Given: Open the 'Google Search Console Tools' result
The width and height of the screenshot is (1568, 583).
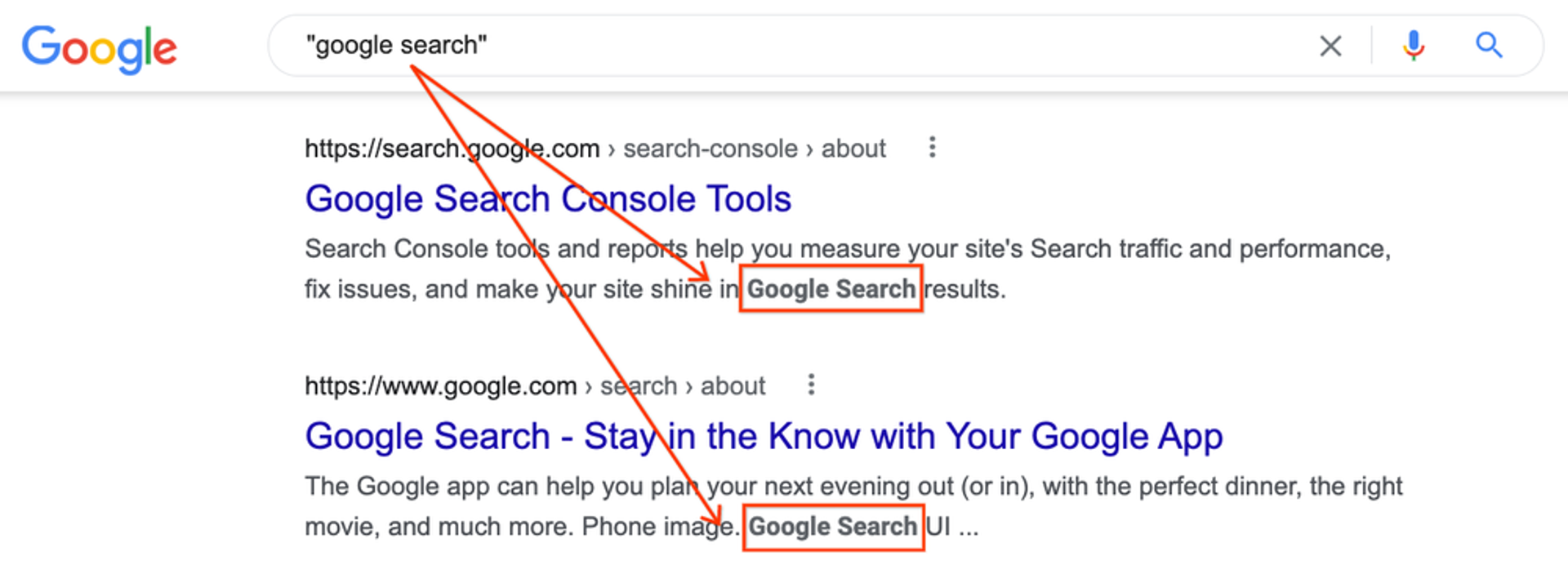Looking at the screenshot, I should tap(548, 198).
